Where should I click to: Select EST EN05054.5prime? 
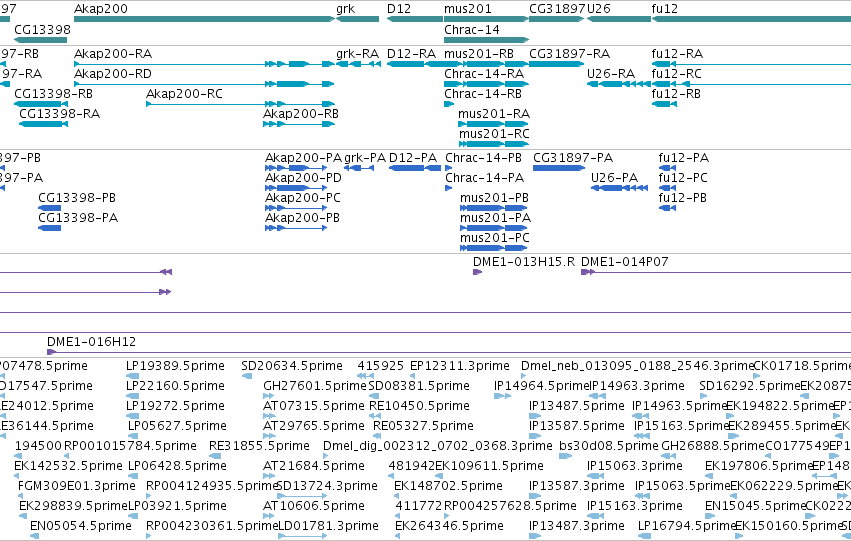point(34,536)
